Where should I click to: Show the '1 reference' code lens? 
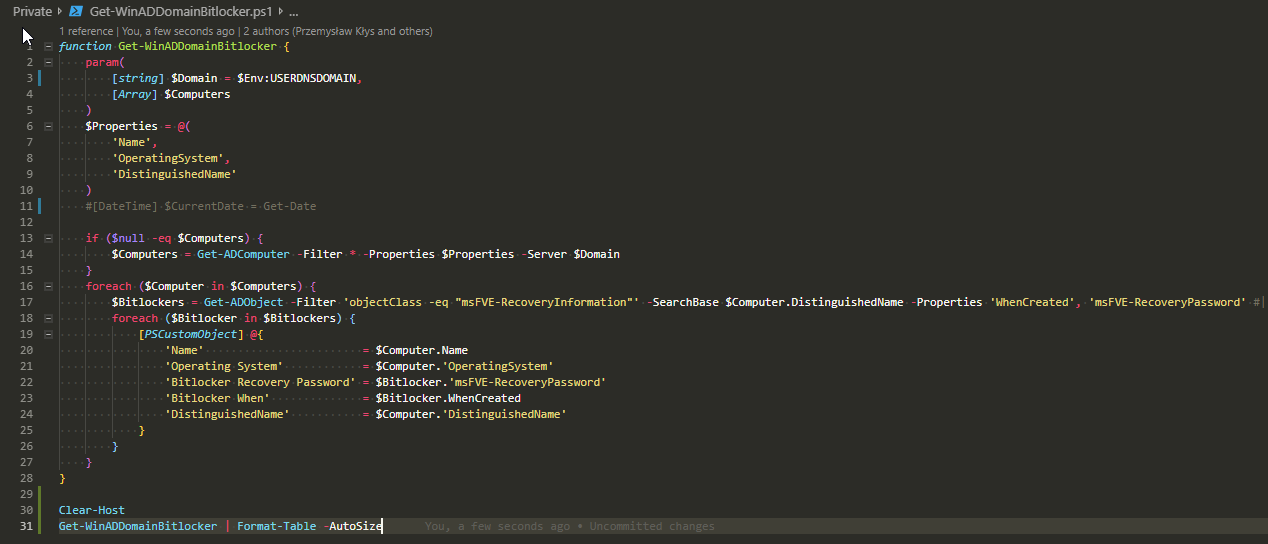(87, 32)
